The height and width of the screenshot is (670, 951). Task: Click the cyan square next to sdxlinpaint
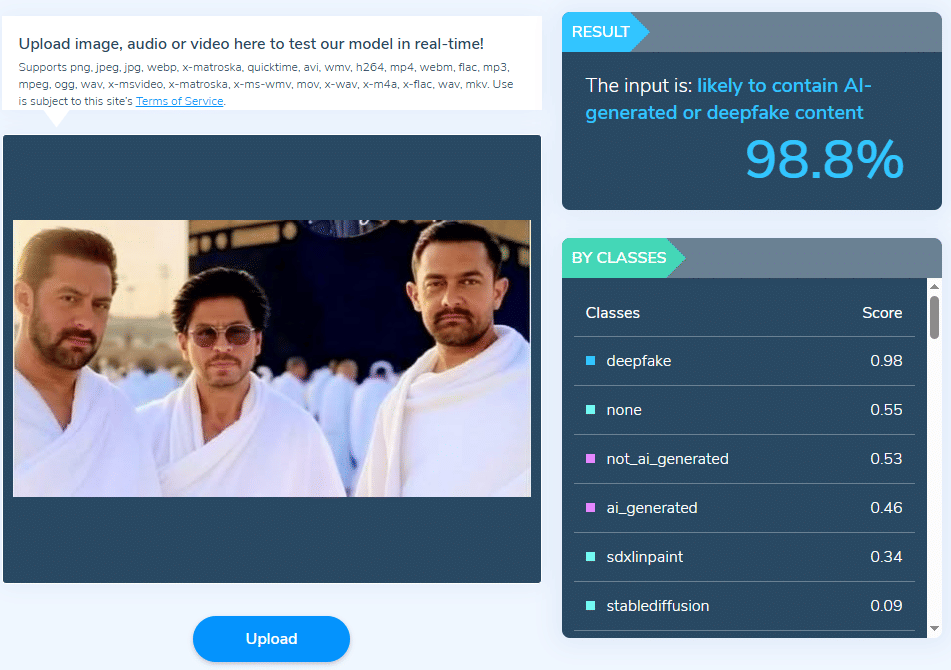point(590,557)
